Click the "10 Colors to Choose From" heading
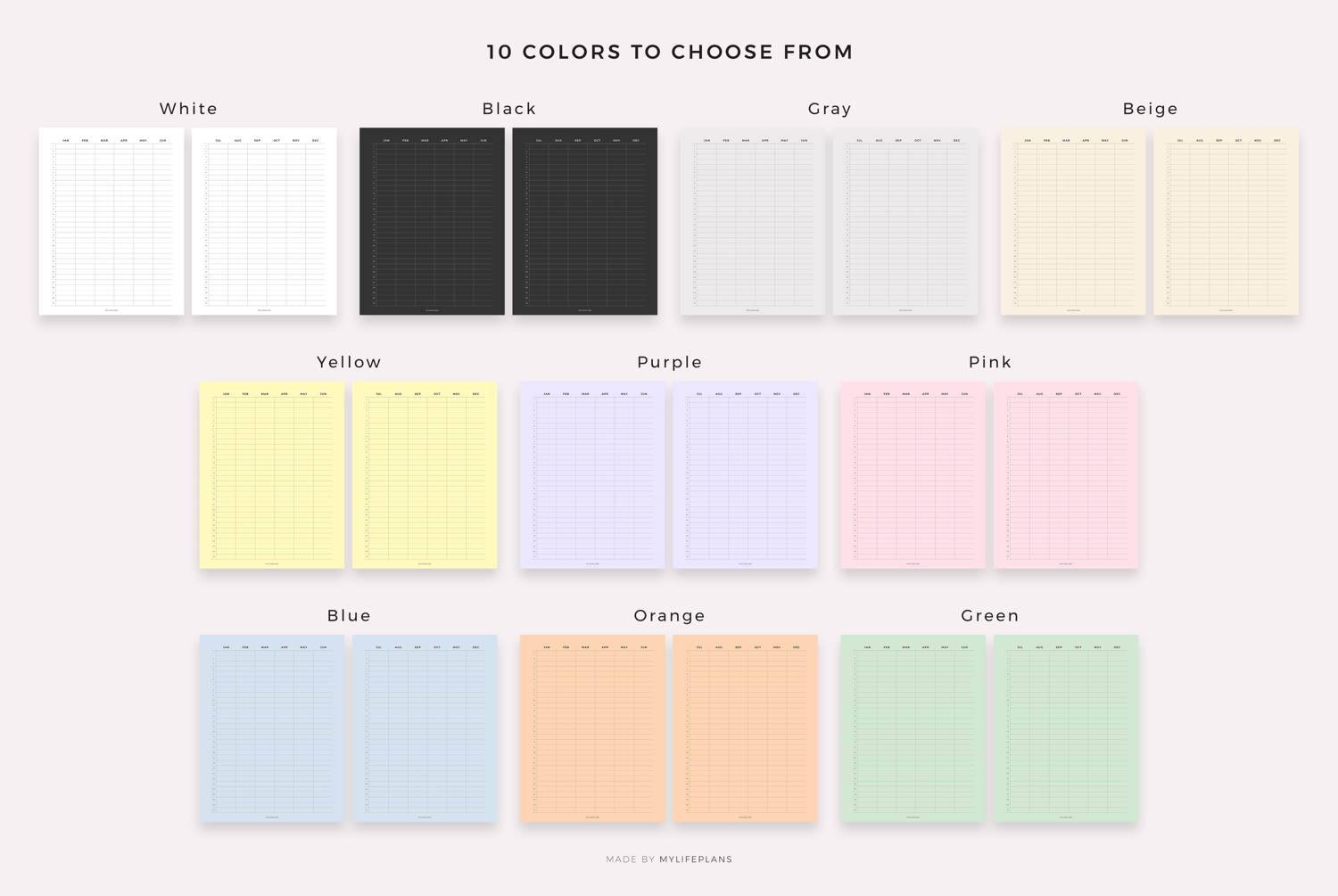The image size is (1338, 896). pyautogui.click(x=669, y=52)
